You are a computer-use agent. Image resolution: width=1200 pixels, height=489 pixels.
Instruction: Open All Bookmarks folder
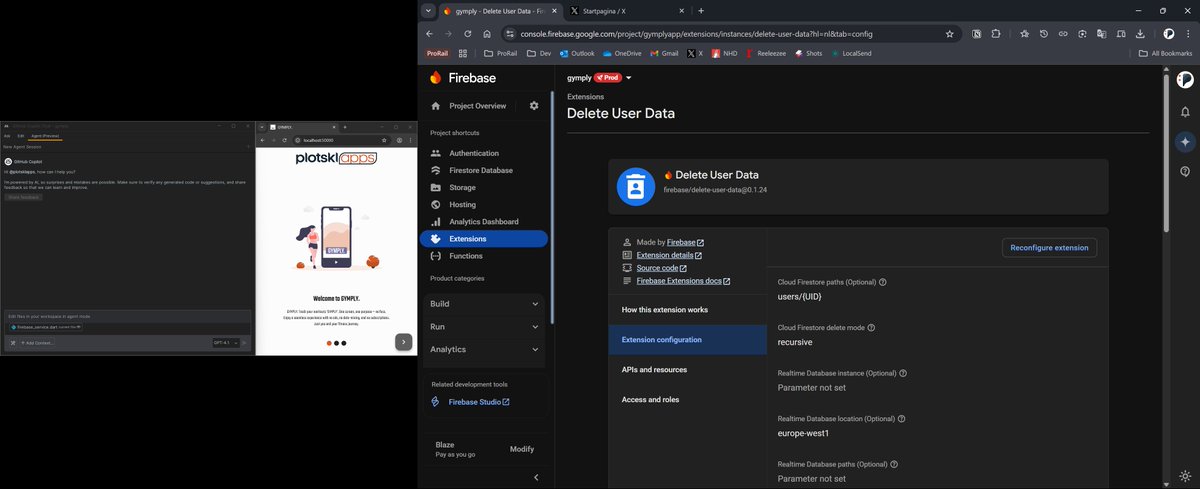click(1165, 53)
